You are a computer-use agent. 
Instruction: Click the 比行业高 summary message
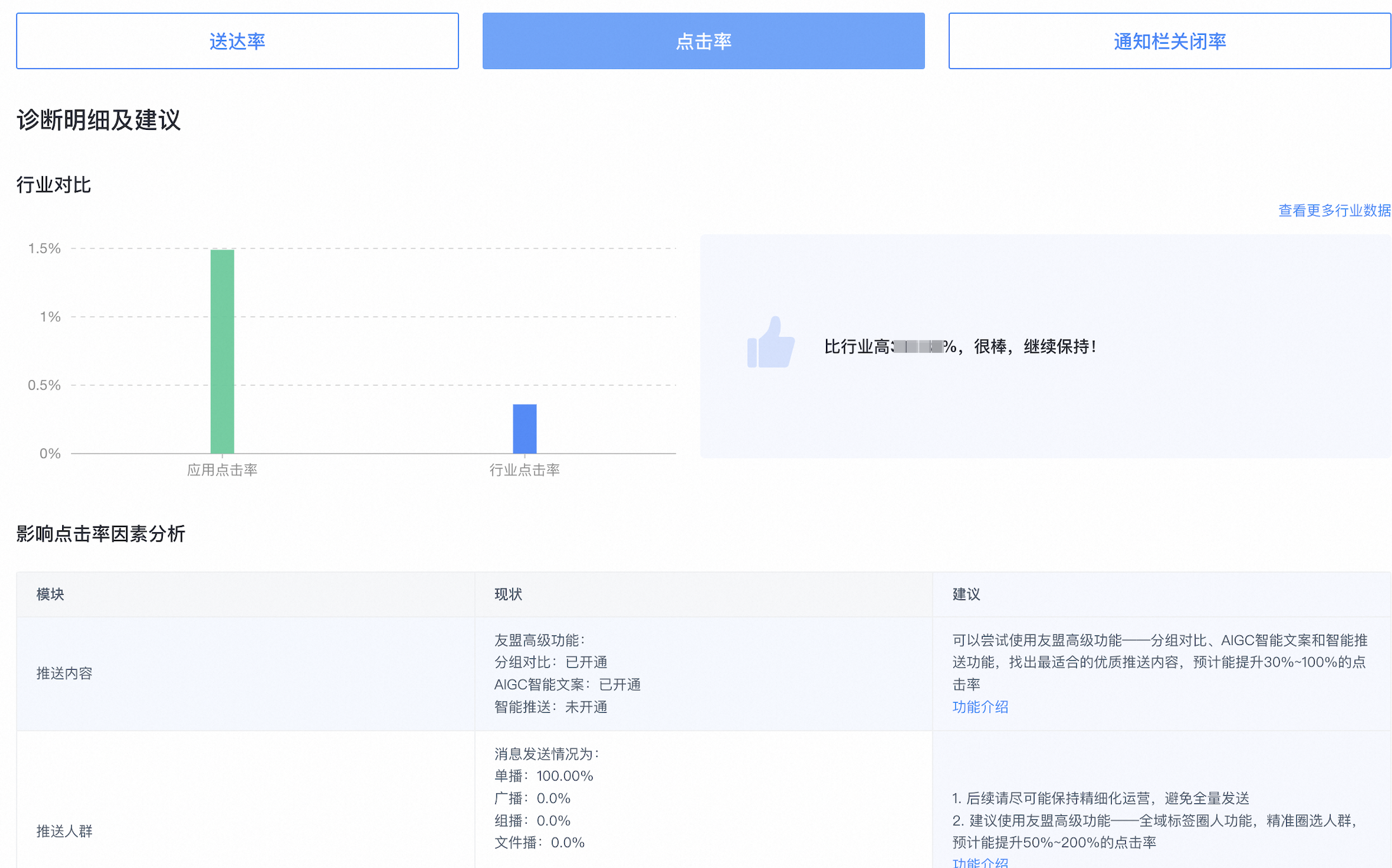(960, 347)
